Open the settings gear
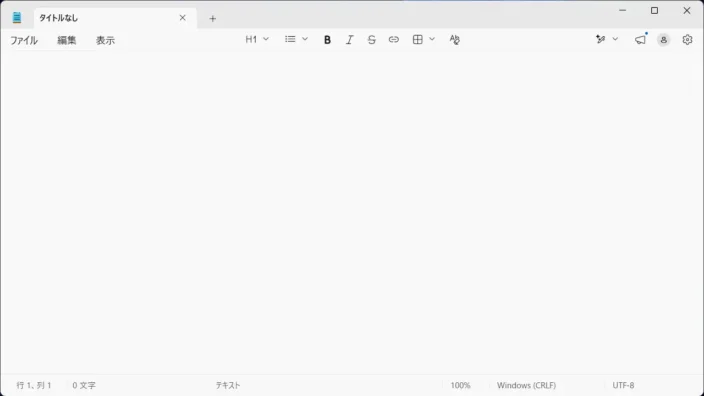Viewport: 704px width, 396px height. tap(687, 40)
